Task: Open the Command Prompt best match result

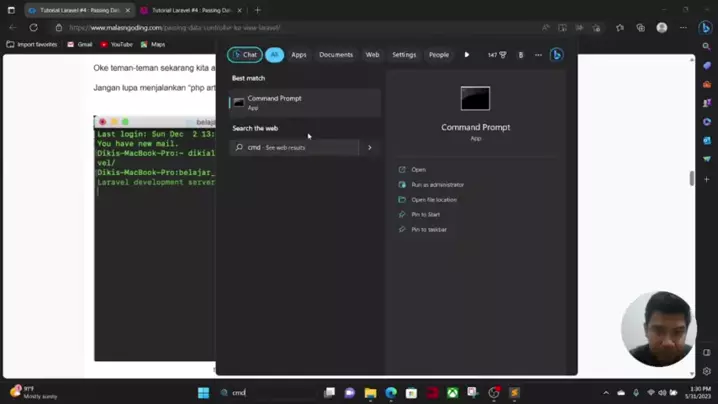Action: click(x=304, y=102)
